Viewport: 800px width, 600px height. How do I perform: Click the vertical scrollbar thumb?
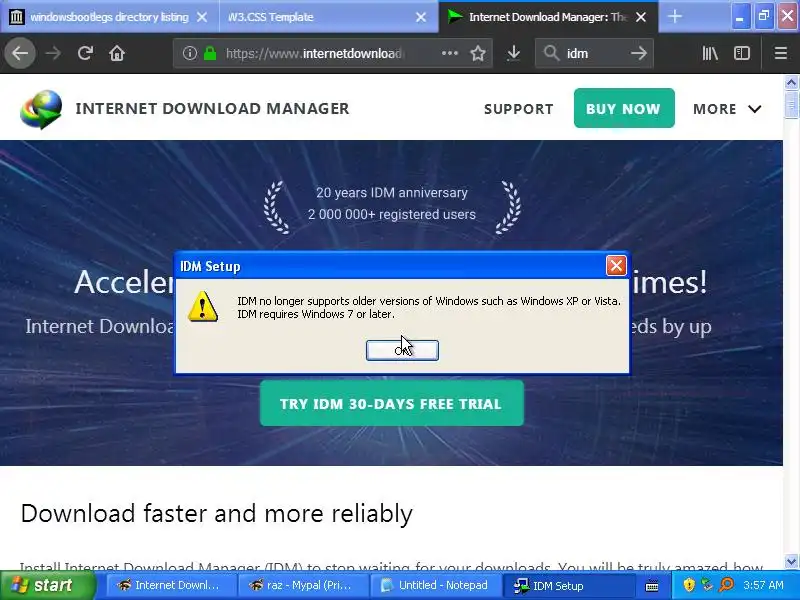coord(791,104)
